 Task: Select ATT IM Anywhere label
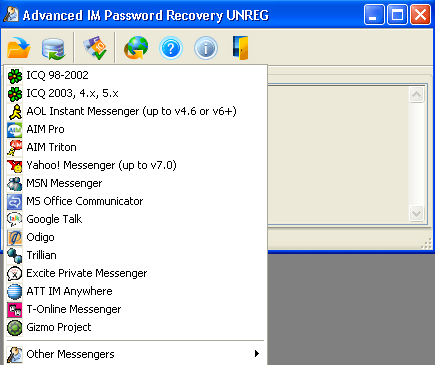click(69, 291)
